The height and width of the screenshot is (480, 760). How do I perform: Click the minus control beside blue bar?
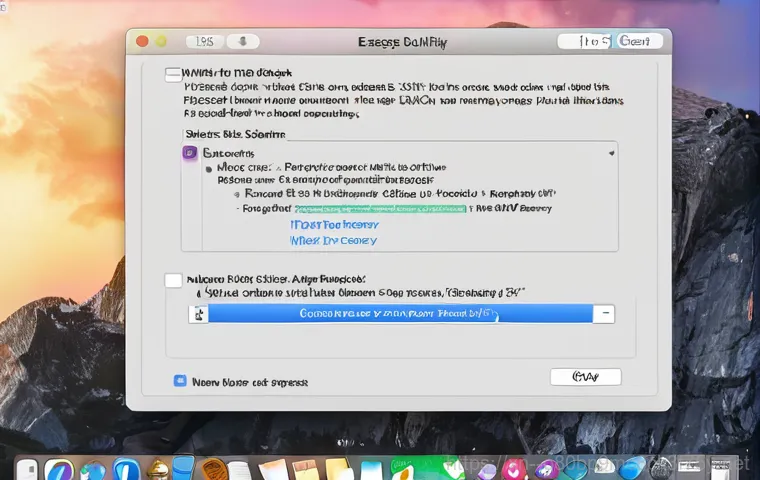pos(604,313)
